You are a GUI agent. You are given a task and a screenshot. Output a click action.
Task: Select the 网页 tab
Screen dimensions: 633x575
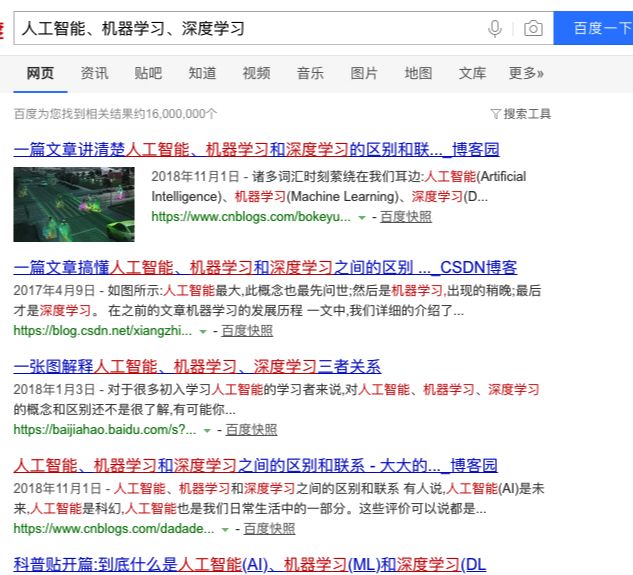[x=40, y=73]
